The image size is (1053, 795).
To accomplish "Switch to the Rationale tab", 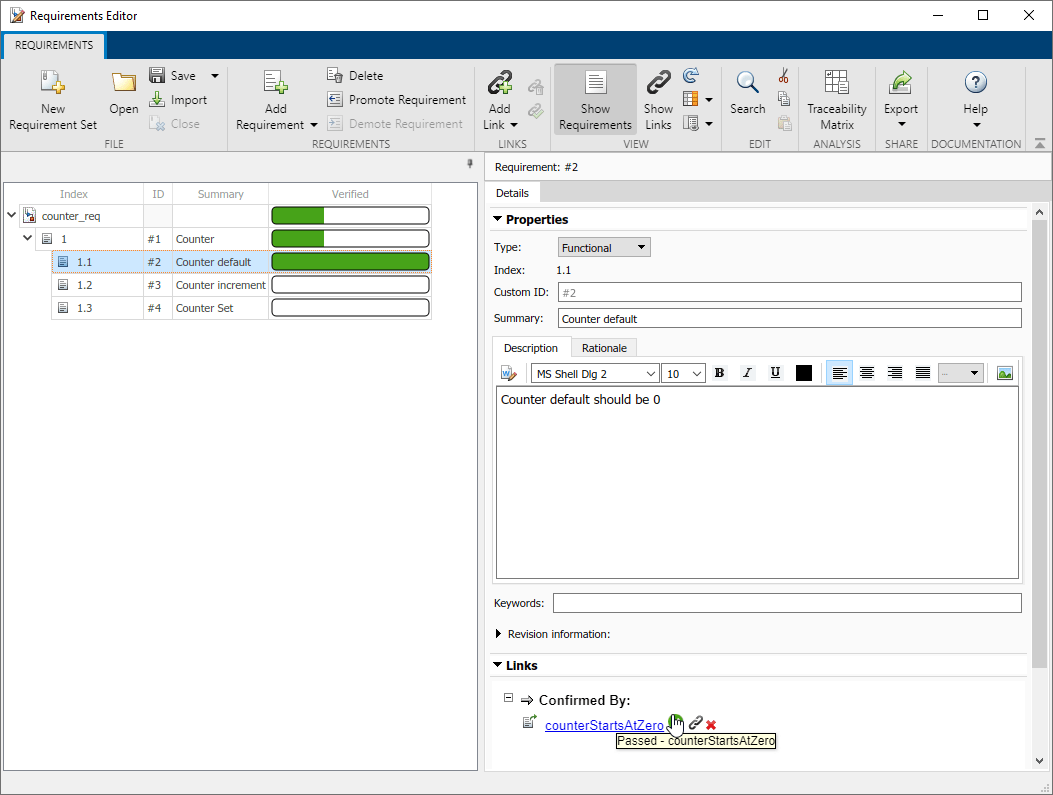I will 604,347.
